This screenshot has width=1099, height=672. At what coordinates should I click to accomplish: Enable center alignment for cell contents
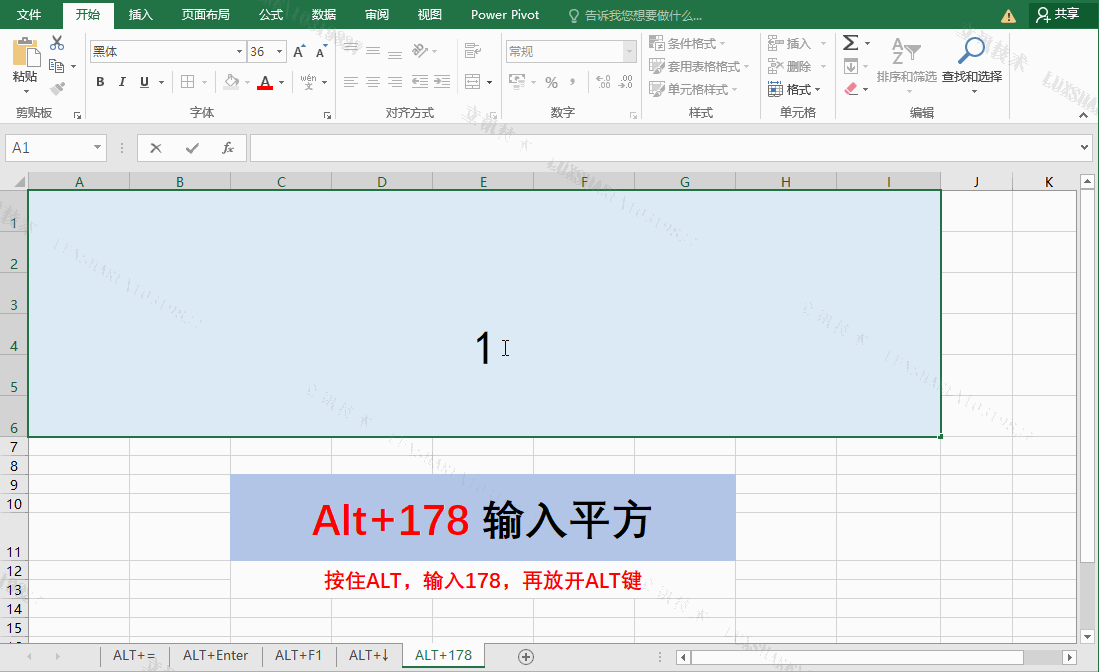pyautogui.click(x=371, y=81)
